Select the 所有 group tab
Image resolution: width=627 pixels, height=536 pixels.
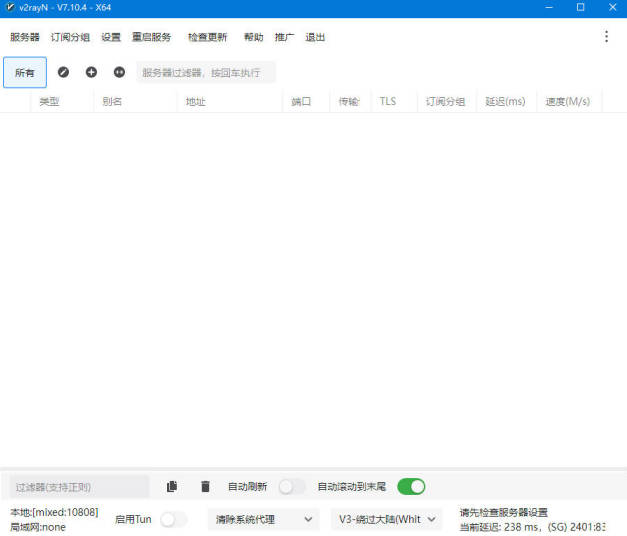click(25, 72)
